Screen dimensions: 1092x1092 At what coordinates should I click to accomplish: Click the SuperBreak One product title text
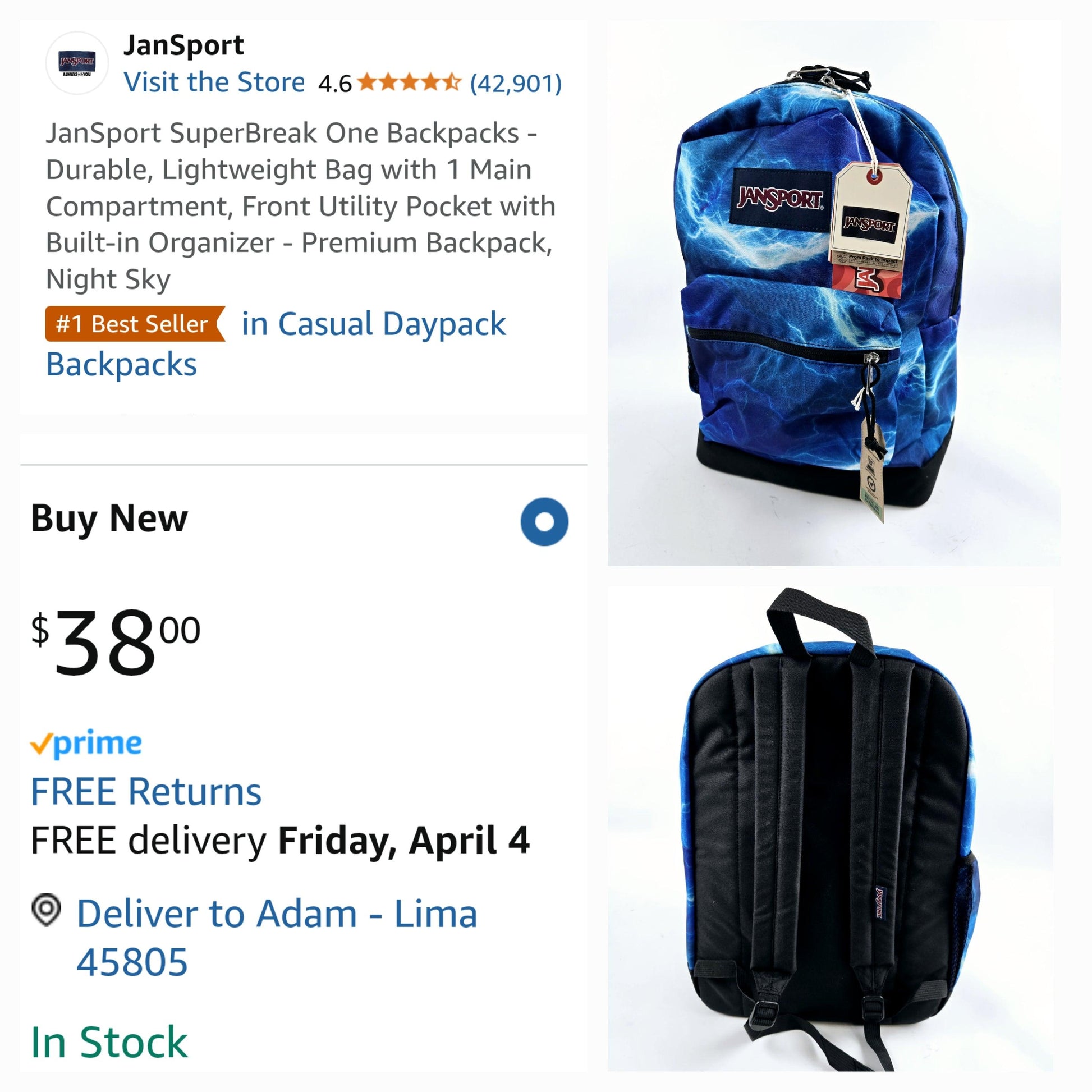tap(301, 207)
